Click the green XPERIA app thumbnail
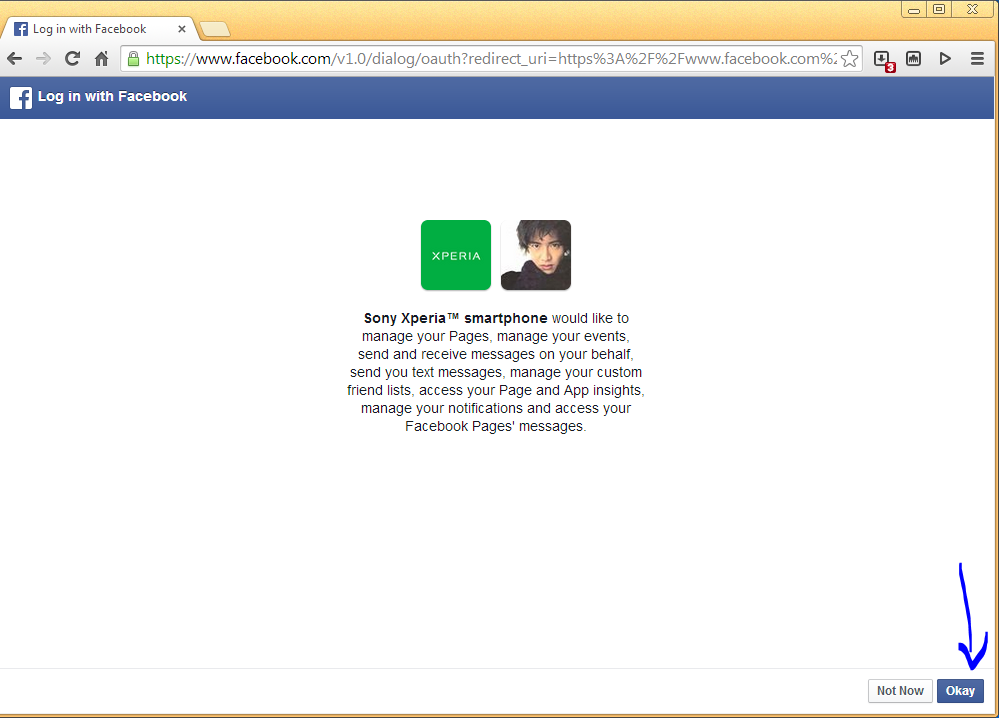 coord(456,255)
